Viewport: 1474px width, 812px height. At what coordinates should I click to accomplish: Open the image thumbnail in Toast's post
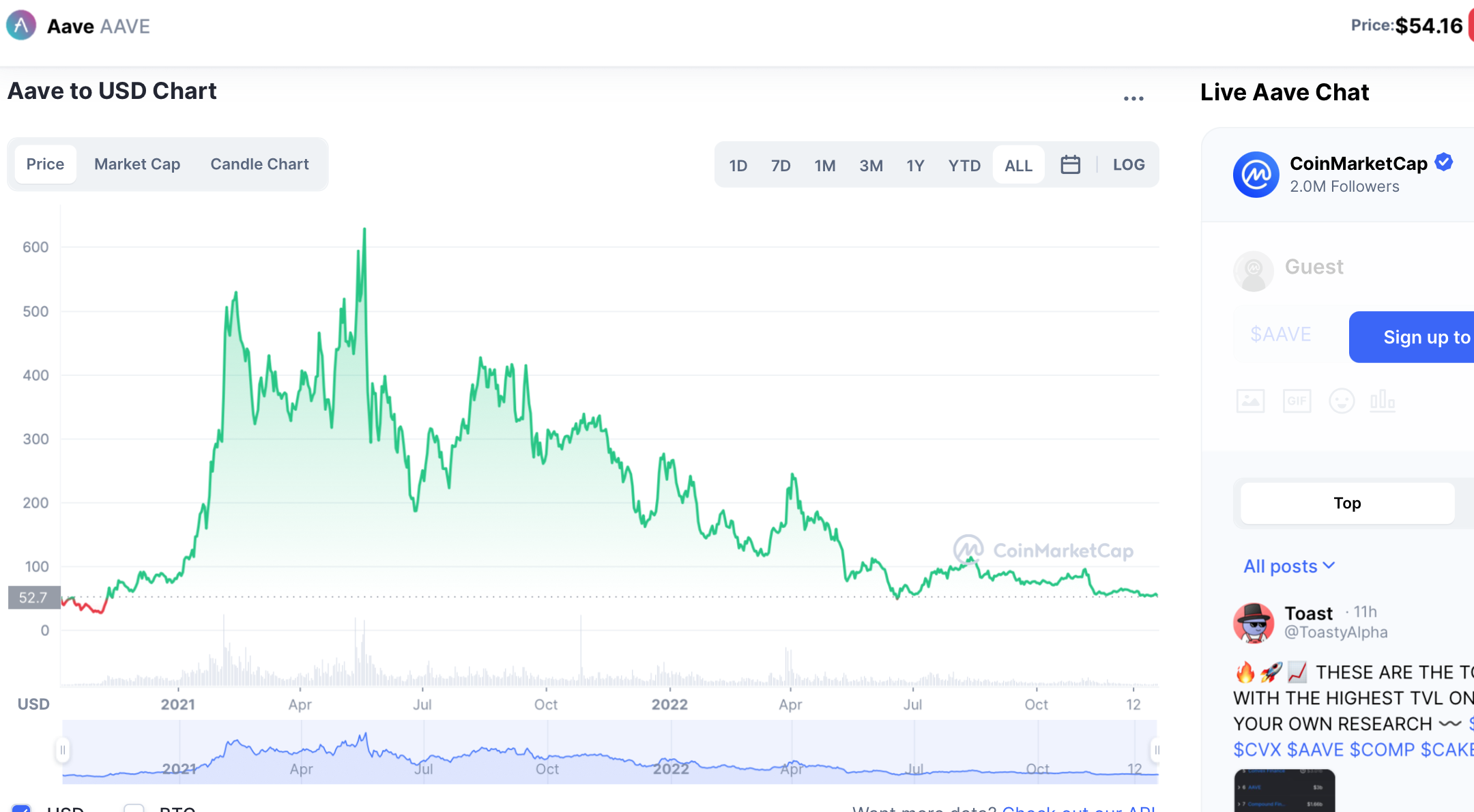(1284, 790)
